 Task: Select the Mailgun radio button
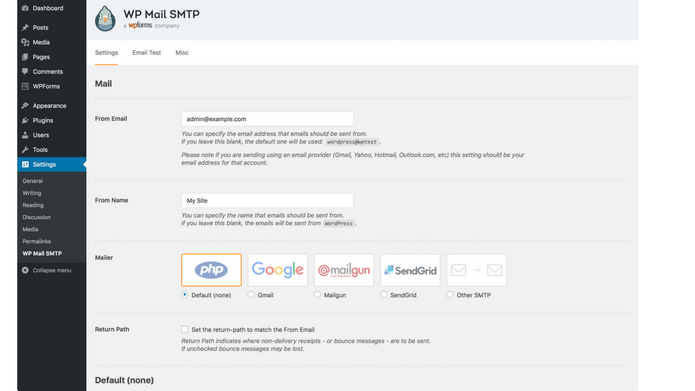coord(317,294)
